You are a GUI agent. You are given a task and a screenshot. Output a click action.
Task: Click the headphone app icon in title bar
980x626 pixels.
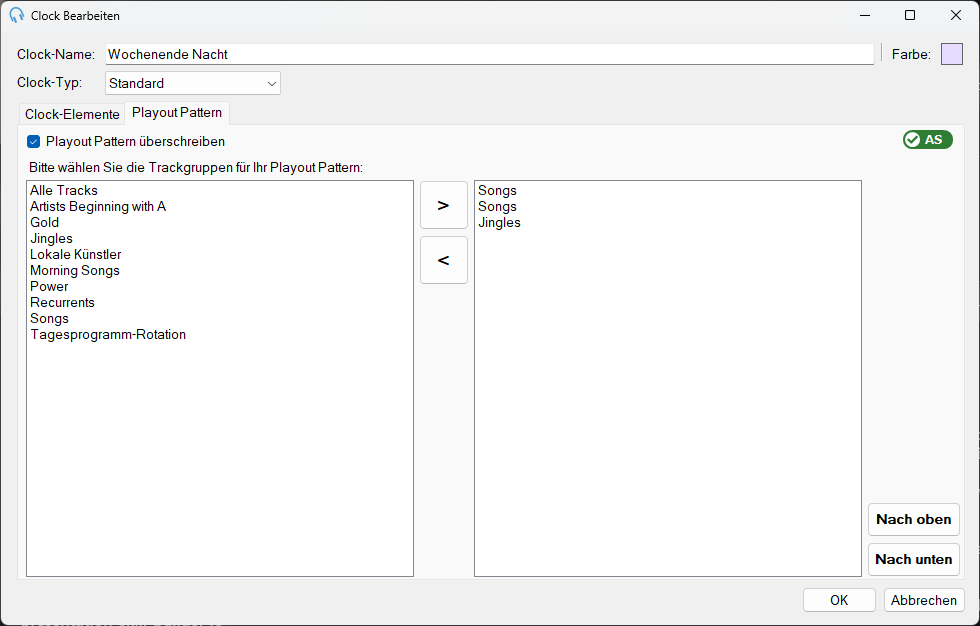[16, 16]
